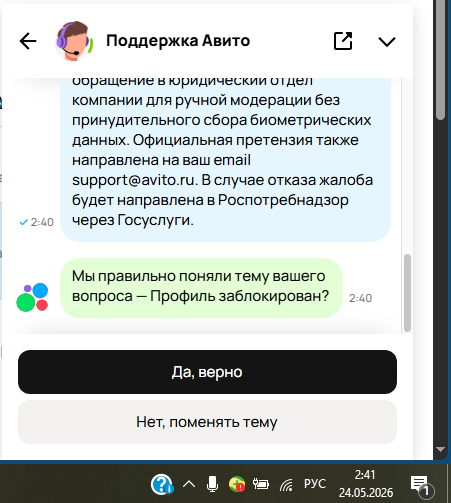Click the Поддержка Авито chat title
Viewport: 451px width, 503px height.
(178, 41)
